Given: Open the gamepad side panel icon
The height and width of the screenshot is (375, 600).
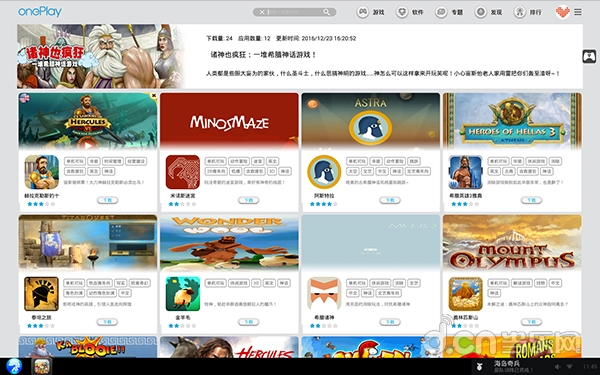Looking at the screenshot, I should tap(589, 57).
